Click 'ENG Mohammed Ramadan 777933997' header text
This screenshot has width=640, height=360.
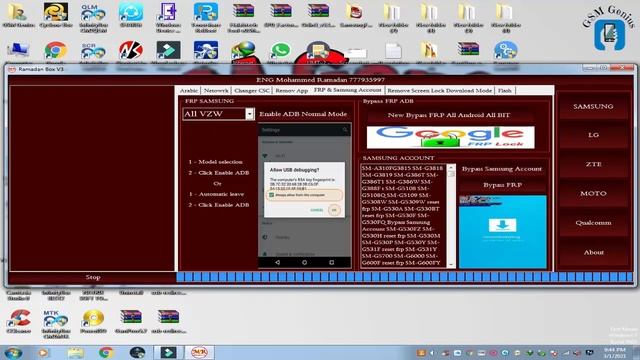tap(320, 80)
